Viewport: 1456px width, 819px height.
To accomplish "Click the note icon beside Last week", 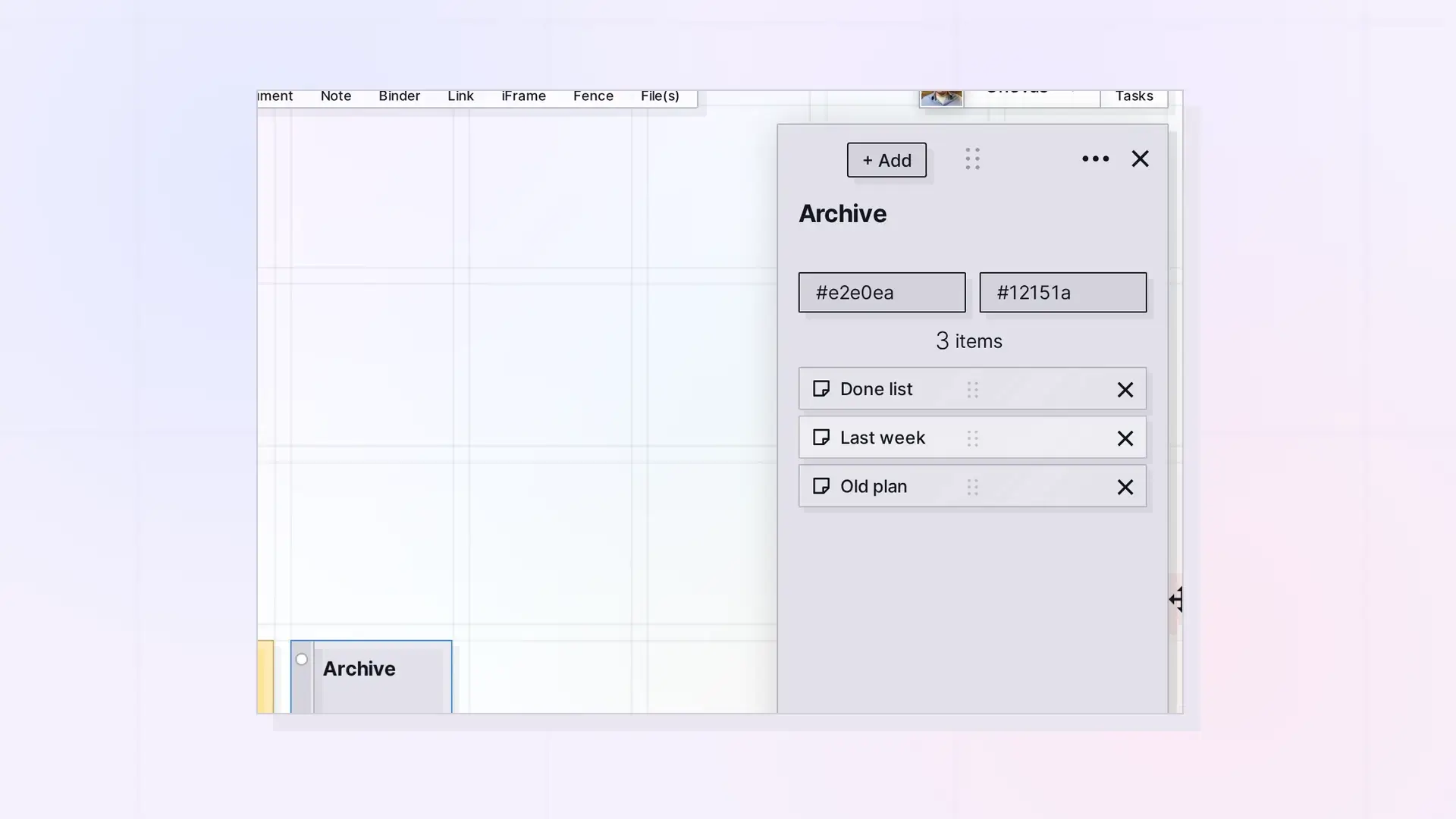I will (x=821, y=438).
